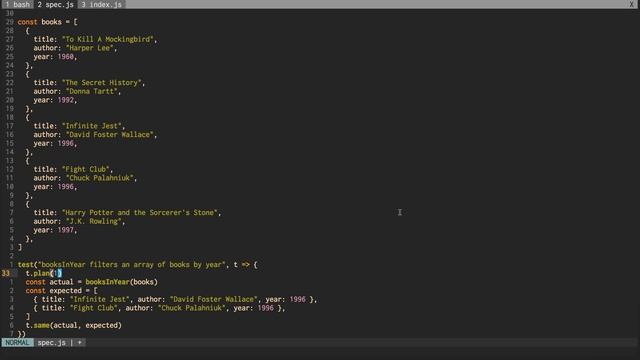Click the NORMAL mode indicator
Image resolution: width=640 pixels, height=360 pixels.
point(17,342)
